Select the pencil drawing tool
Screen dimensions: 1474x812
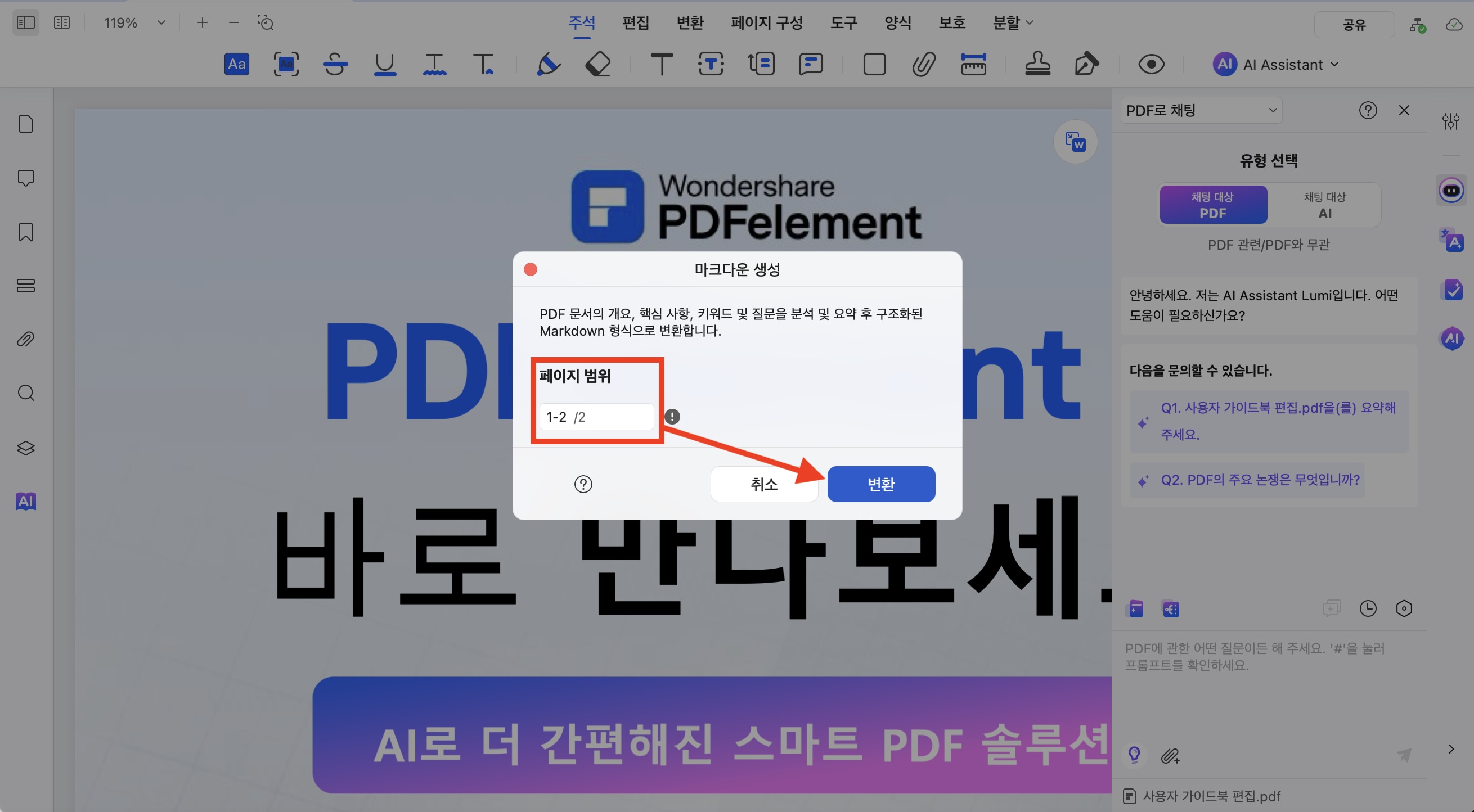[x=548, y=64]
